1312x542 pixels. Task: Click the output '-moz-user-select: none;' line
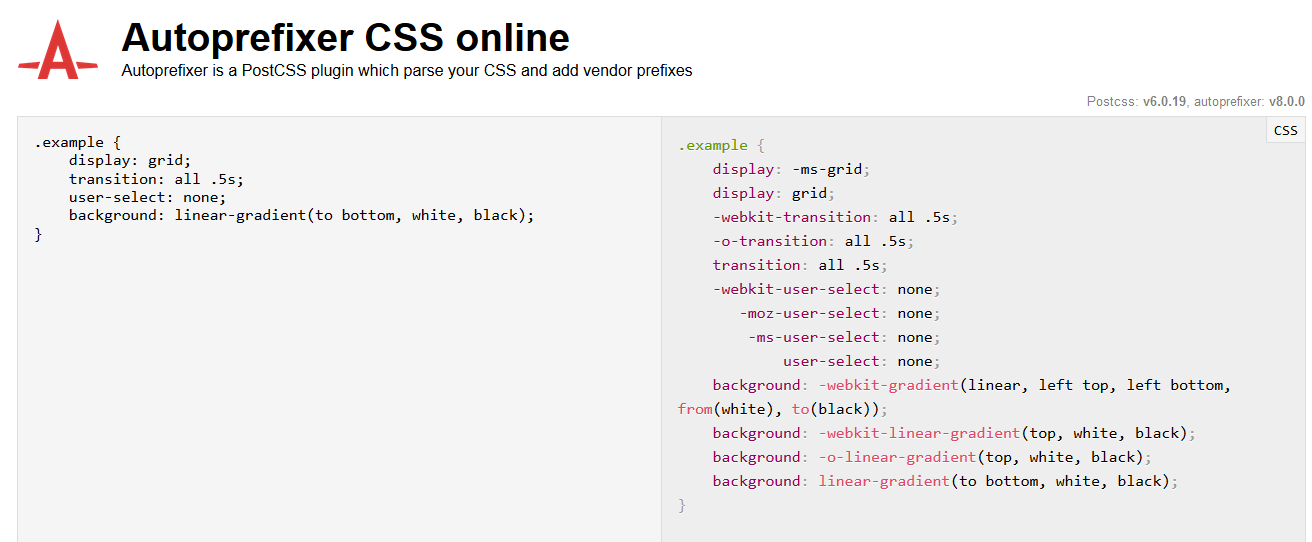840,313
